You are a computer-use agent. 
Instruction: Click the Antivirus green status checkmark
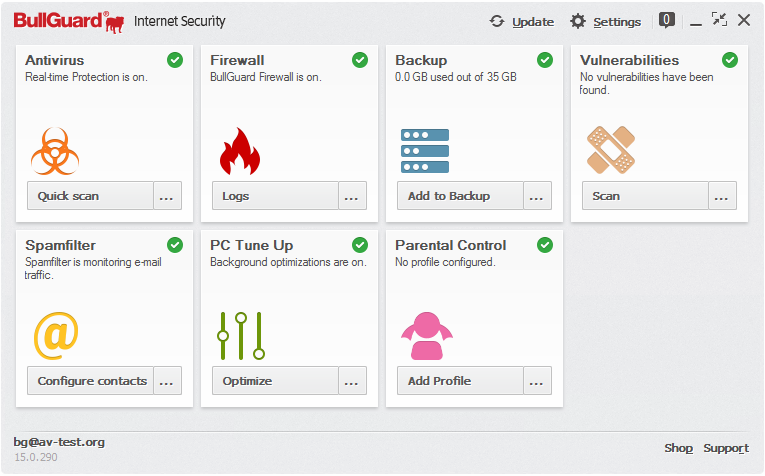[175, 60]
